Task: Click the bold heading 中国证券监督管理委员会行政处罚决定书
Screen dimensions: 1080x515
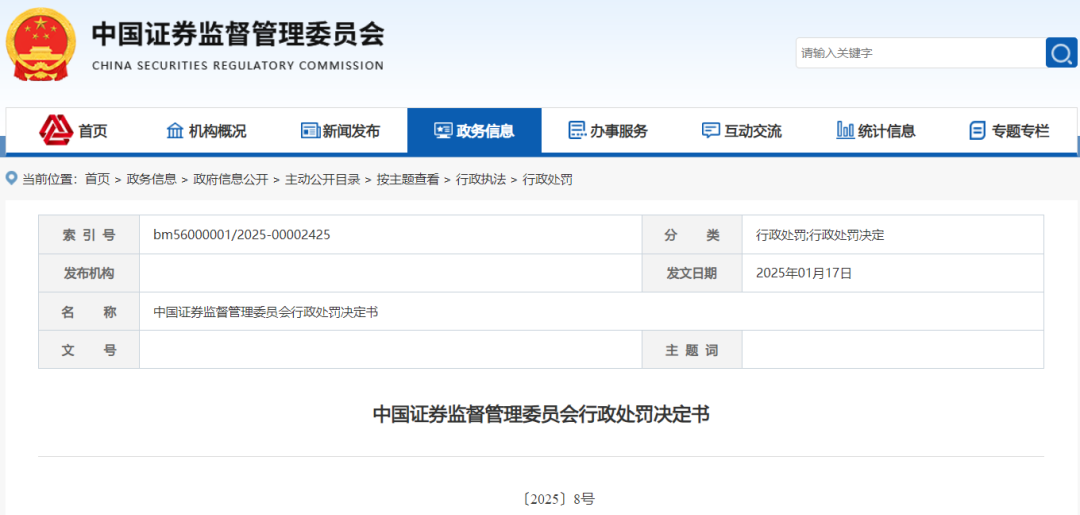Action: pos(541,414)
